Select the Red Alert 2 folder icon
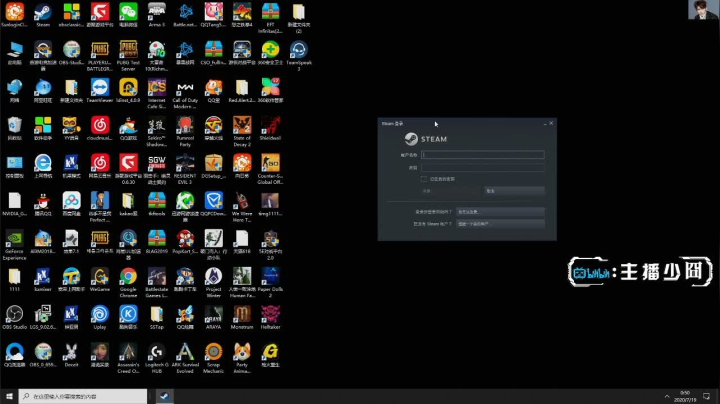 coord(242,90)
